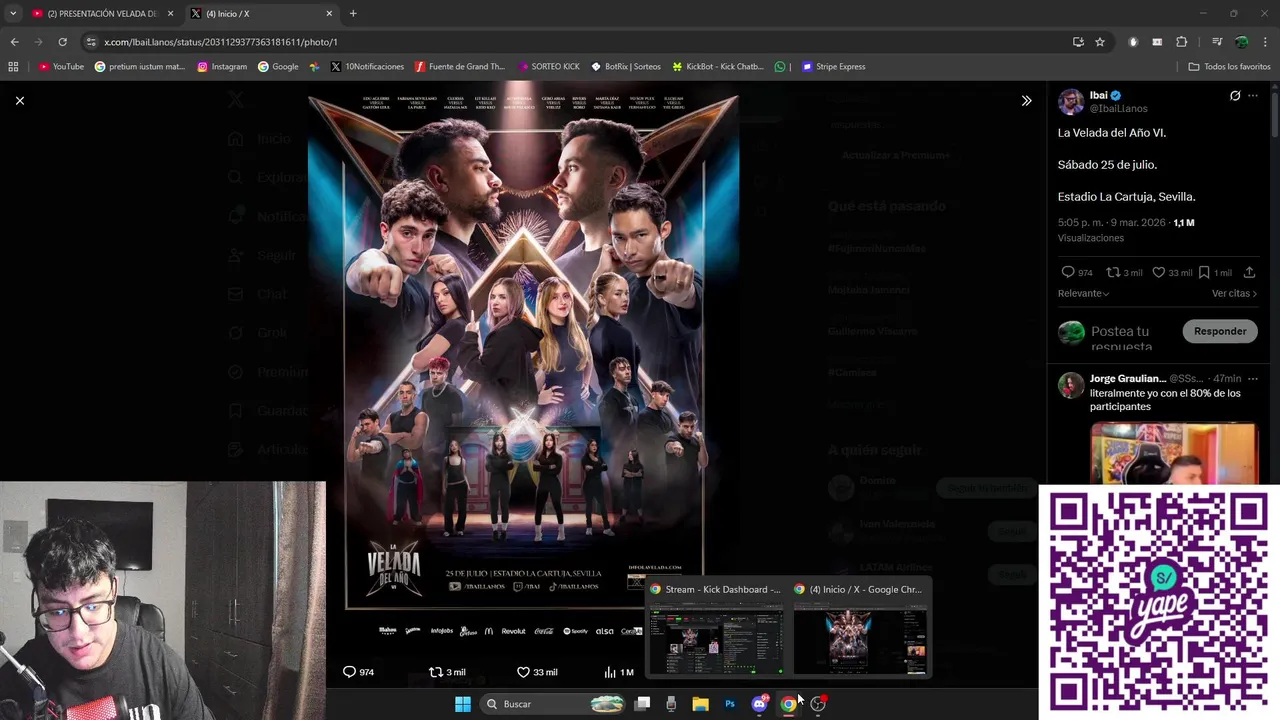The image size is (1280, 720).
Task: Open the SORTEO KICK bookmark
Action: 549,67
